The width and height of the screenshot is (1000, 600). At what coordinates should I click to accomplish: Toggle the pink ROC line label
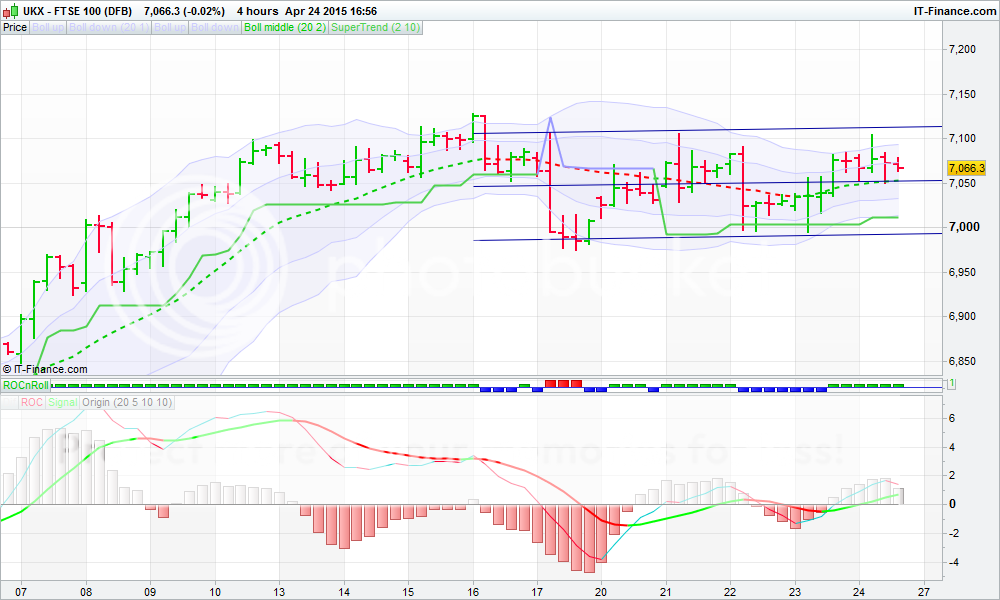pyautogui.click(x=31, y=402)
